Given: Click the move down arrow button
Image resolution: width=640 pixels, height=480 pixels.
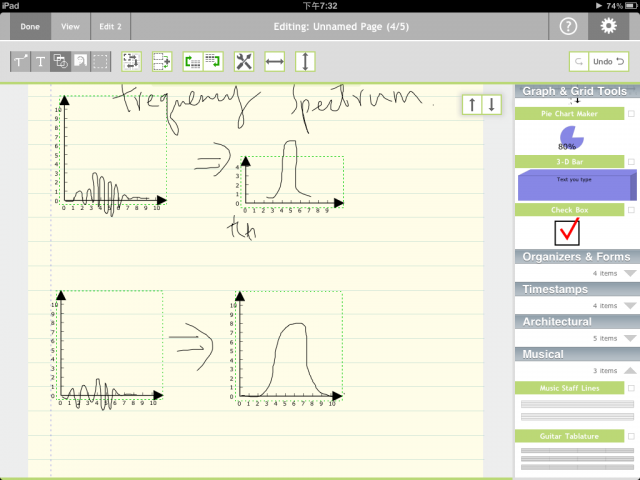Looking at the screenshot, I should [x=491, y=104].
